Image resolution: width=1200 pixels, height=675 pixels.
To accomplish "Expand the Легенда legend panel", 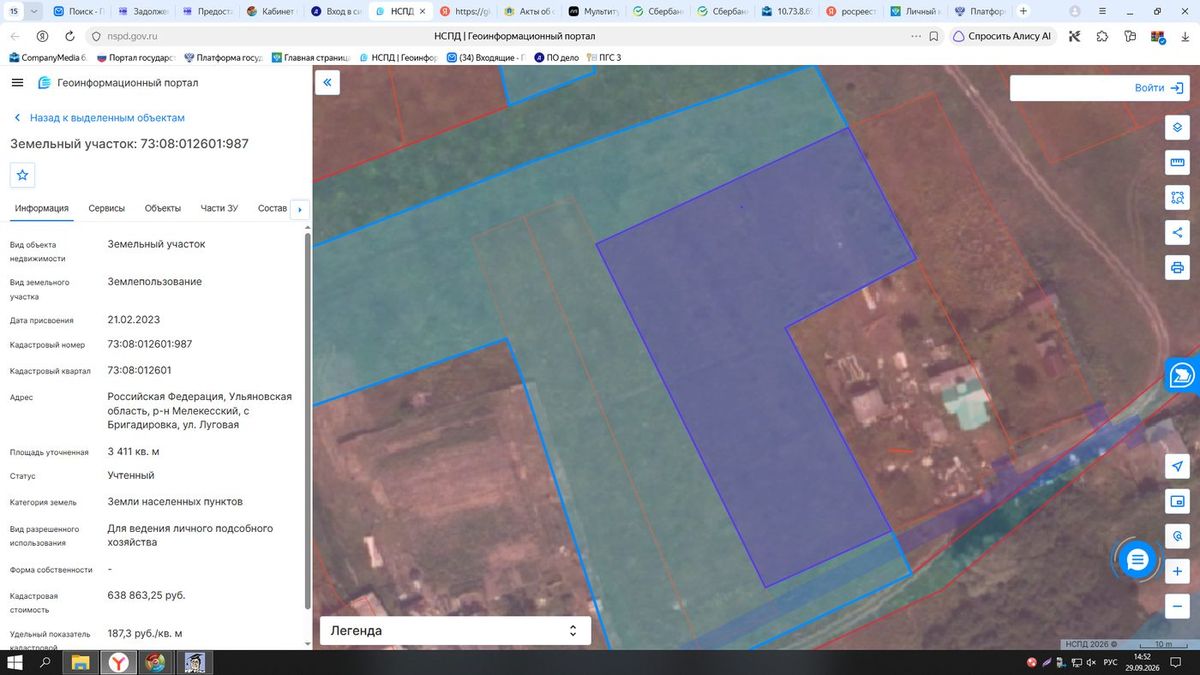I will (x=455, y=631).
